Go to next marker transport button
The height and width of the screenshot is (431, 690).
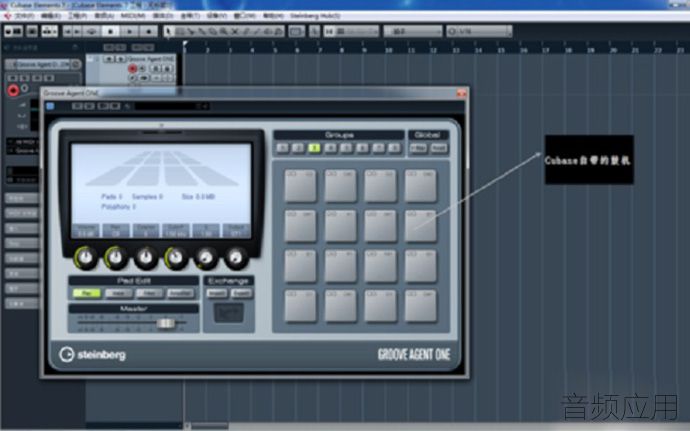(77, 31)
